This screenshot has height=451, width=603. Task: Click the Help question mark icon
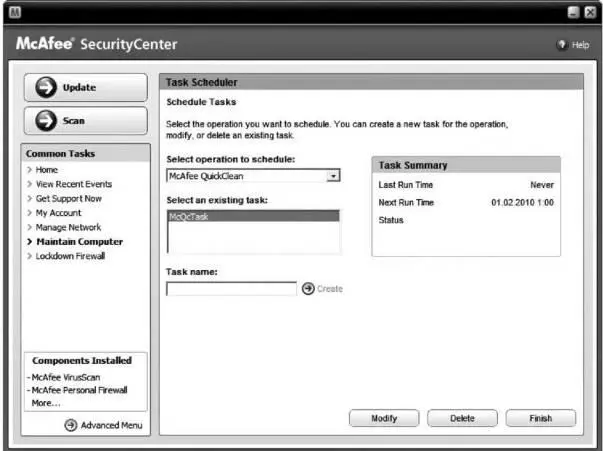[x=562, y=45]
